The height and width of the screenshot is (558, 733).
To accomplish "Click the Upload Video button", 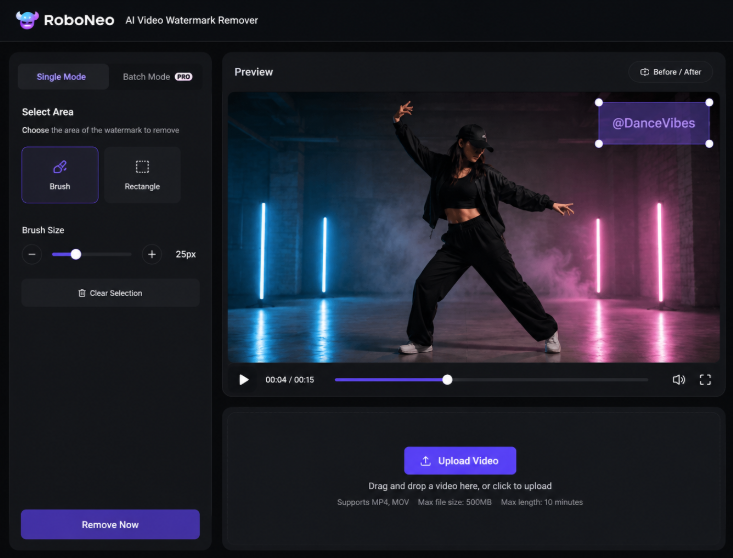I will [x=460, y=461].
